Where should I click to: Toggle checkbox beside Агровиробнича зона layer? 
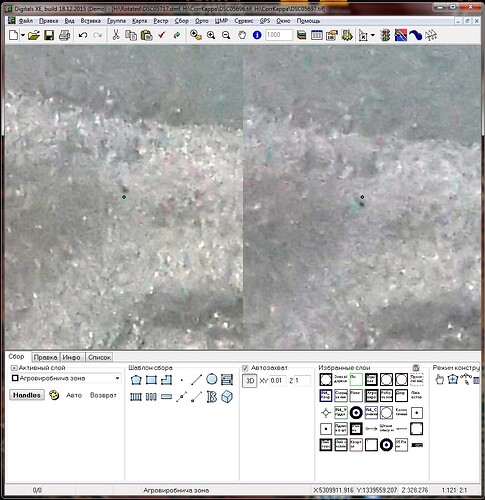15,378
